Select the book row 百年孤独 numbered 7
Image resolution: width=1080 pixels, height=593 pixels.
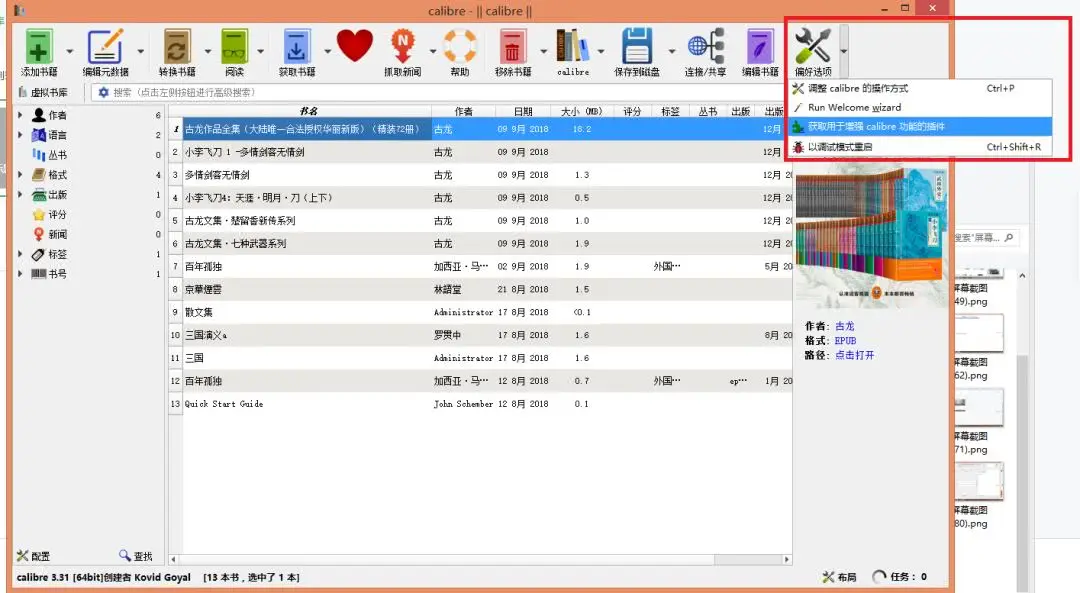(480, 267)
